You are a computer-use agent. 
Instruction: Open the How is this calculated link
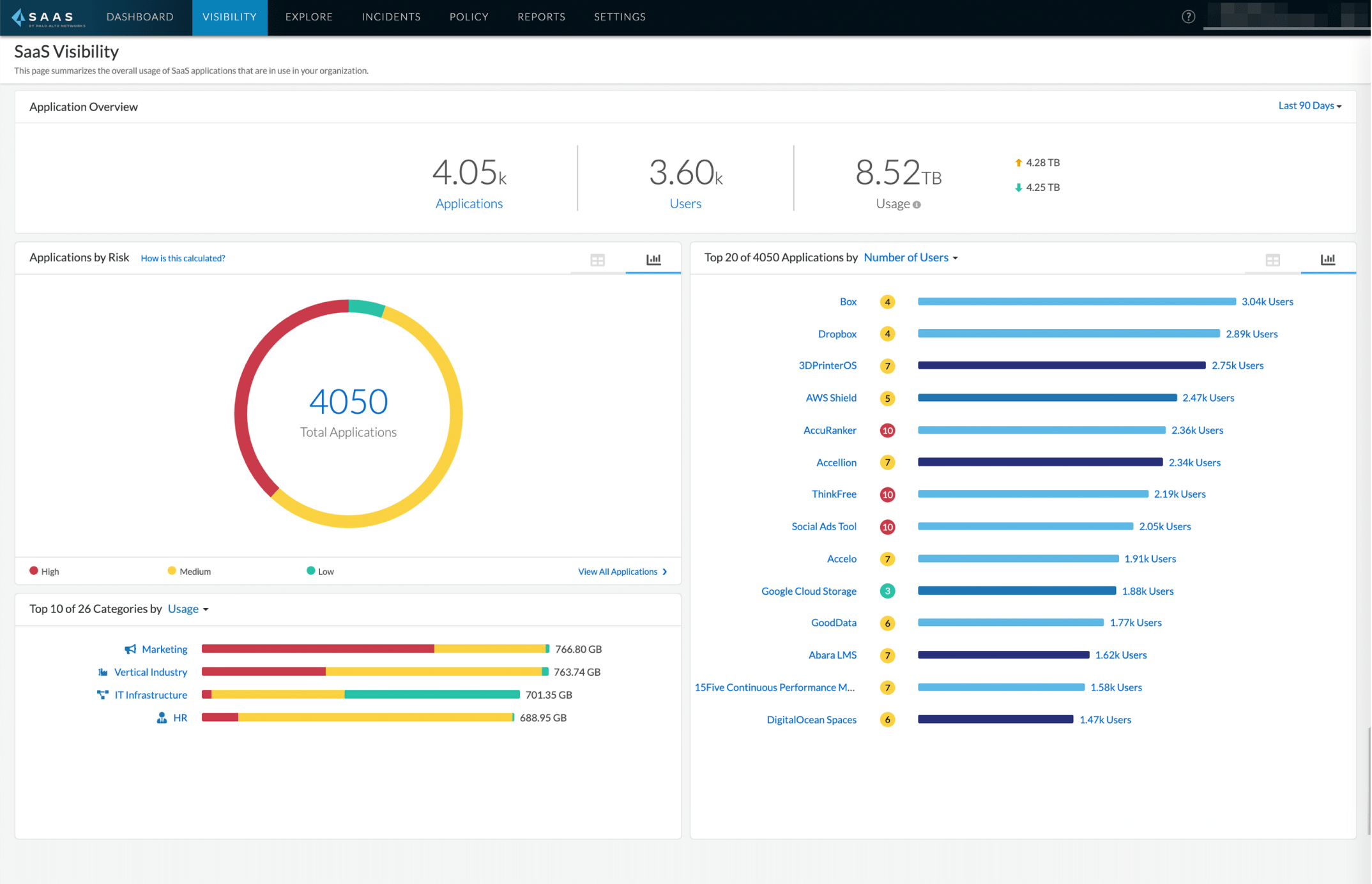pos(183,258)
